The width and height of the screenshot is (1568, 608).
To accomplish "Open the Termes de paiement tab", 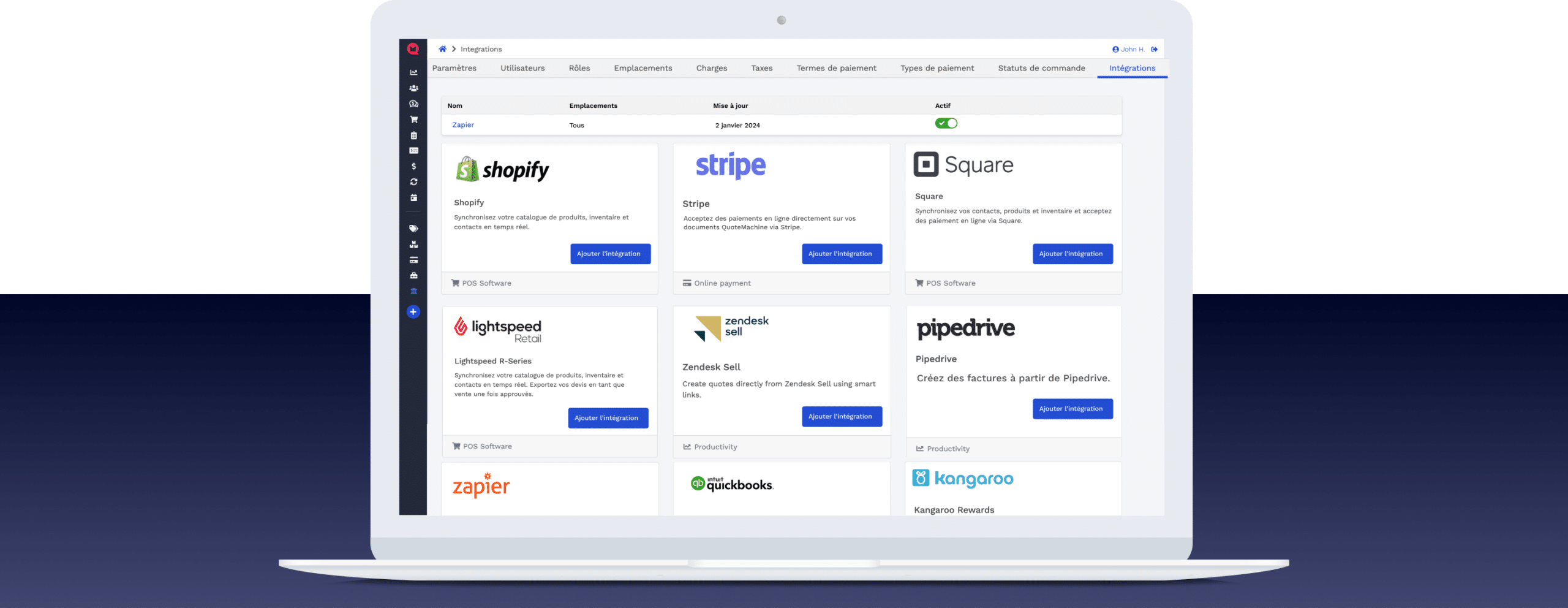I will tap(837, 68).
